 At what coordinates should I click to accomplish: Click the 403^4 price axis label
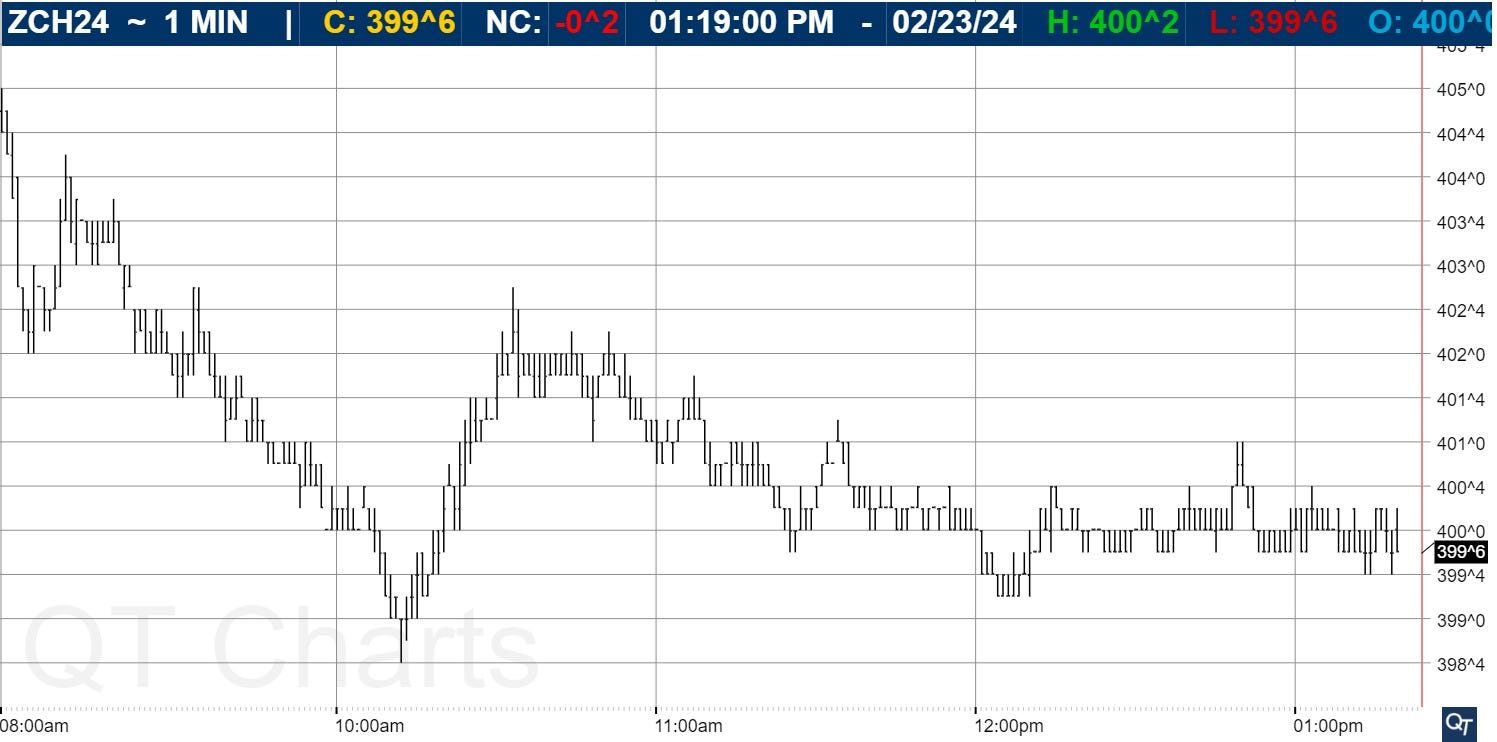1459,223
